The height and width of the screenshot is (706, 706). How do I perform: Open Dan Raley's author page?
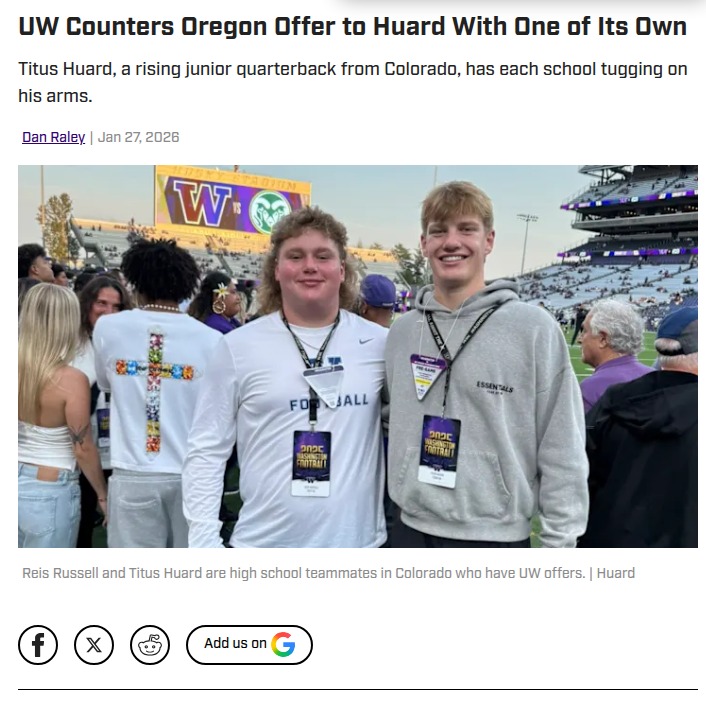[54, 137]
